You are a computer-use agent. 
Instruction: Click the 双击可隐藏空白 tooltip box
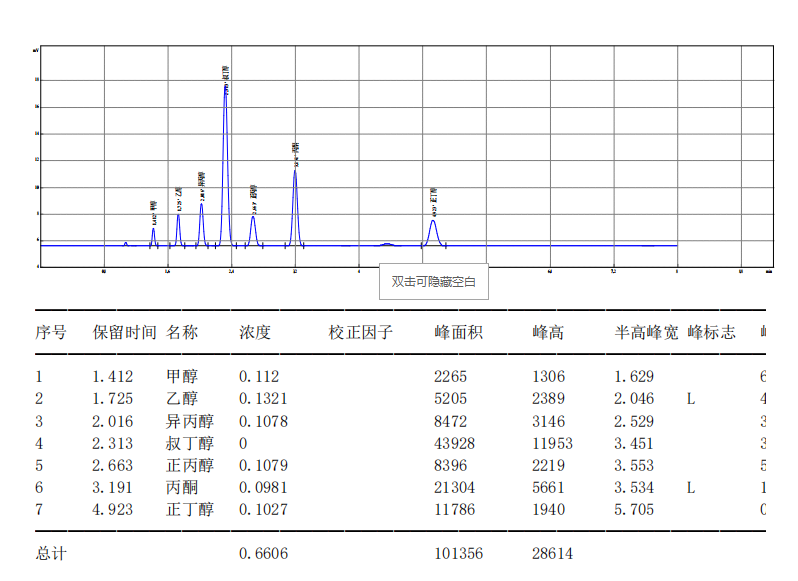[x=434, y=282]
